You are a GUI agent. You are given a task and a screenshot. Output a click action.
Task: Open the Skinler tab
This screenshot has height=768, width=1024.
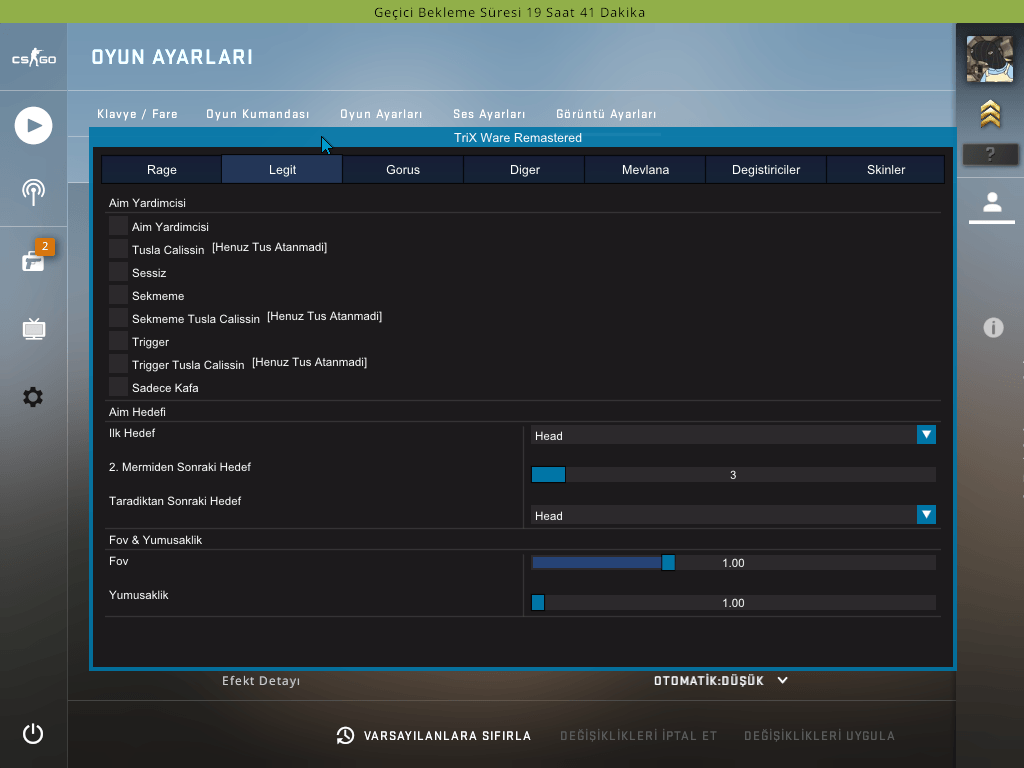(x=886, y=169)
